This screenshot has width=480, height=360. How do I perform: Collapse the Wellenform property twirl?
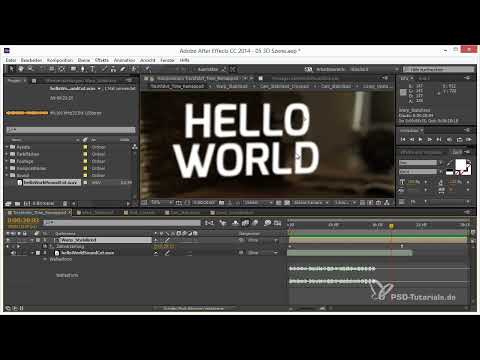pos(45,259)
